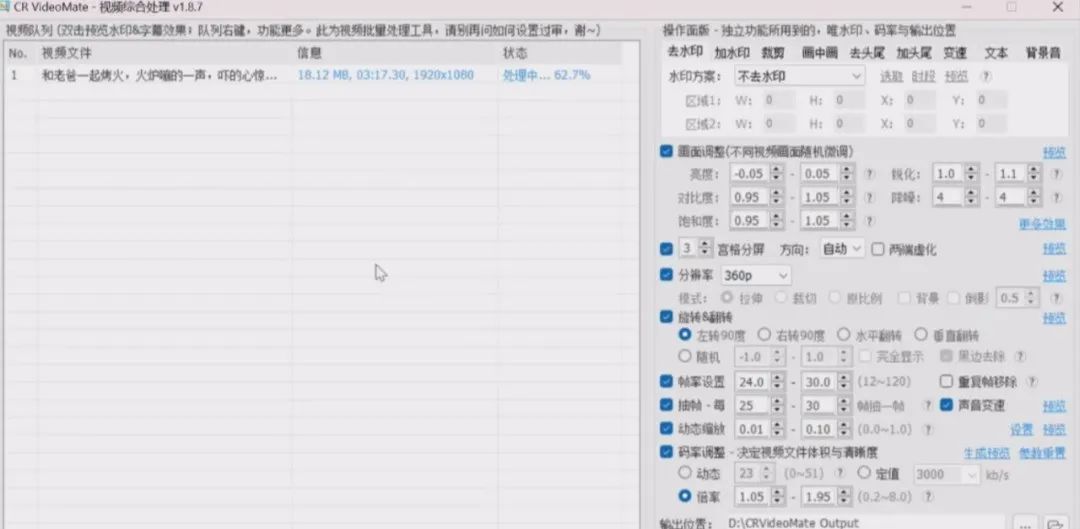Toggle the 码率调整 checkbox
Viewport: 1080px width, 529px height.
click(666, 452)
